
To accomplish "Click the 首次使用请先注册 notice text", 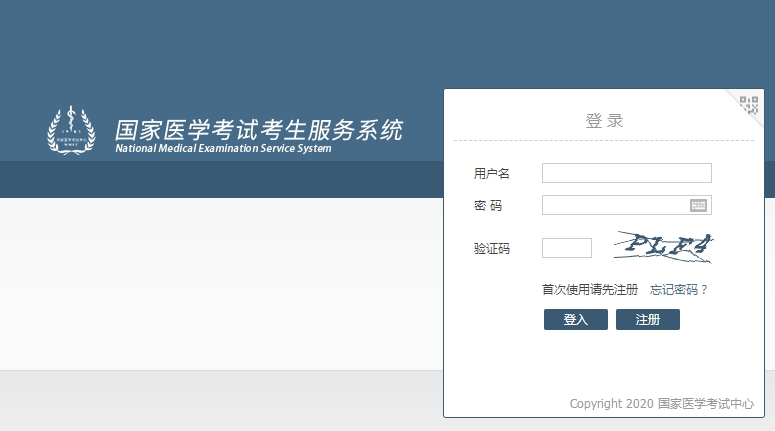I will click(590, 290).
